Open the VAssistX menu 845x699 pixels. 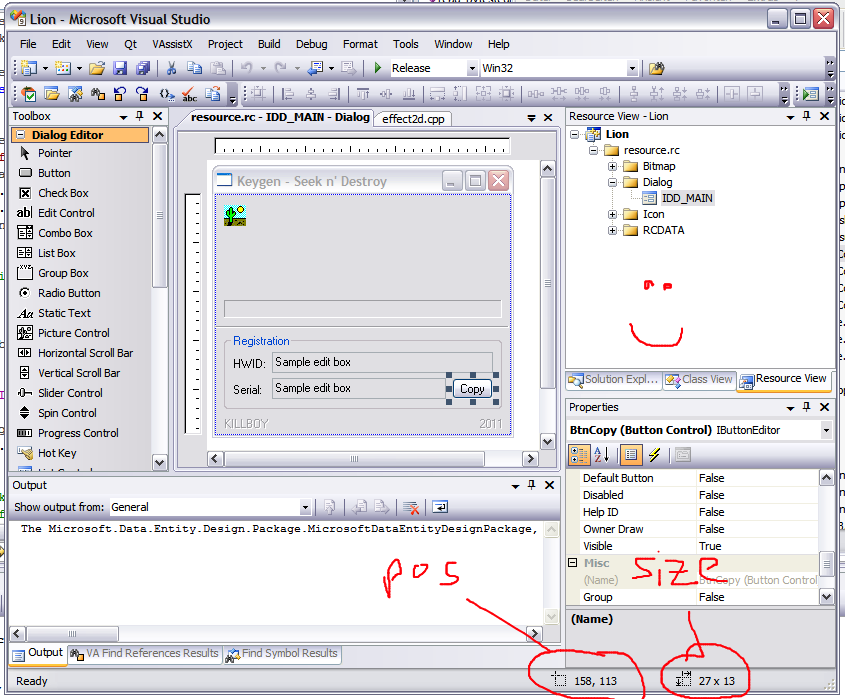click(172, 44)
